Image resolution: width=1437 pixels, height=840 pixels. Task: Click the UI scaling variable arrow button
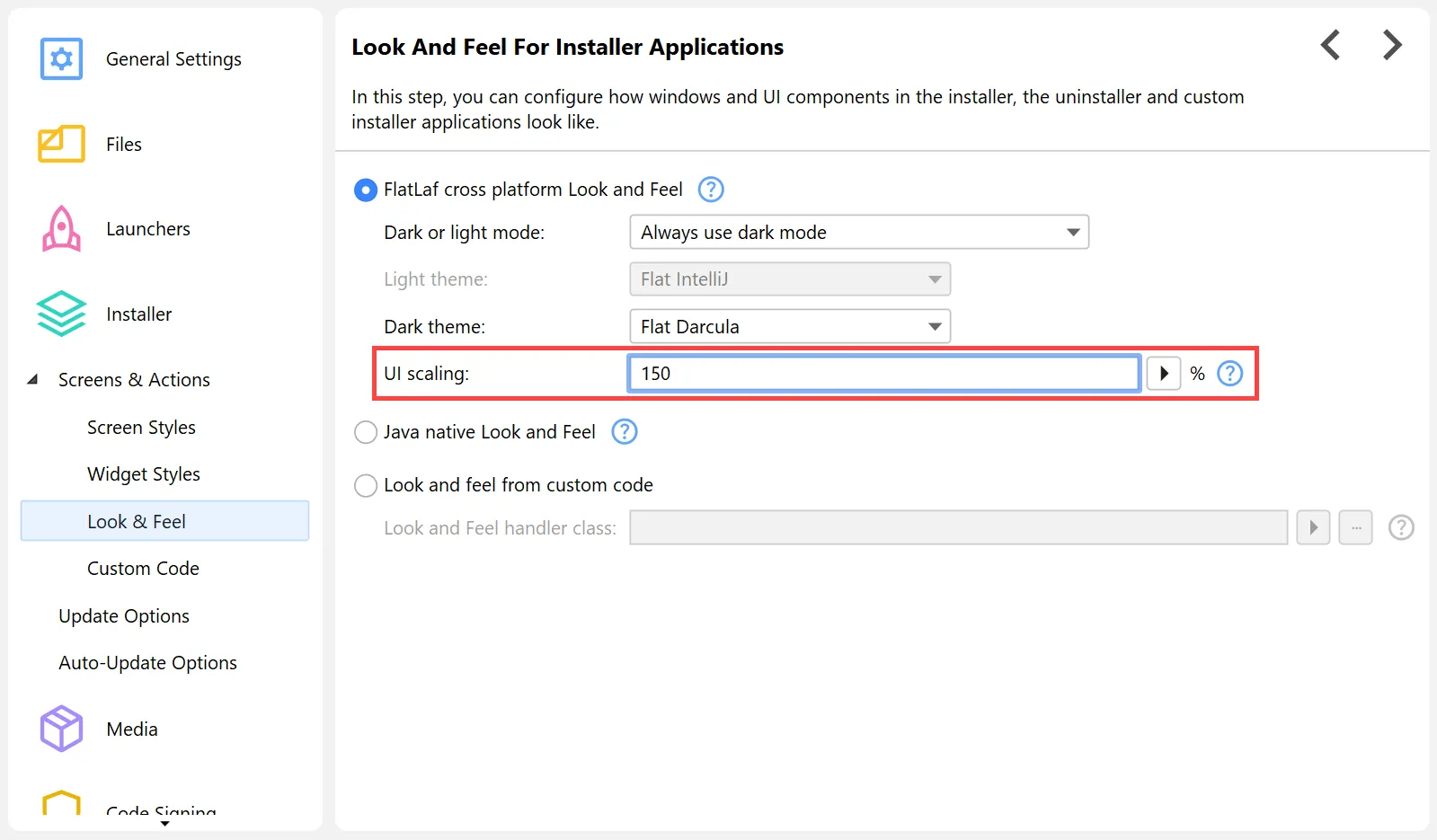point(1164,374)
